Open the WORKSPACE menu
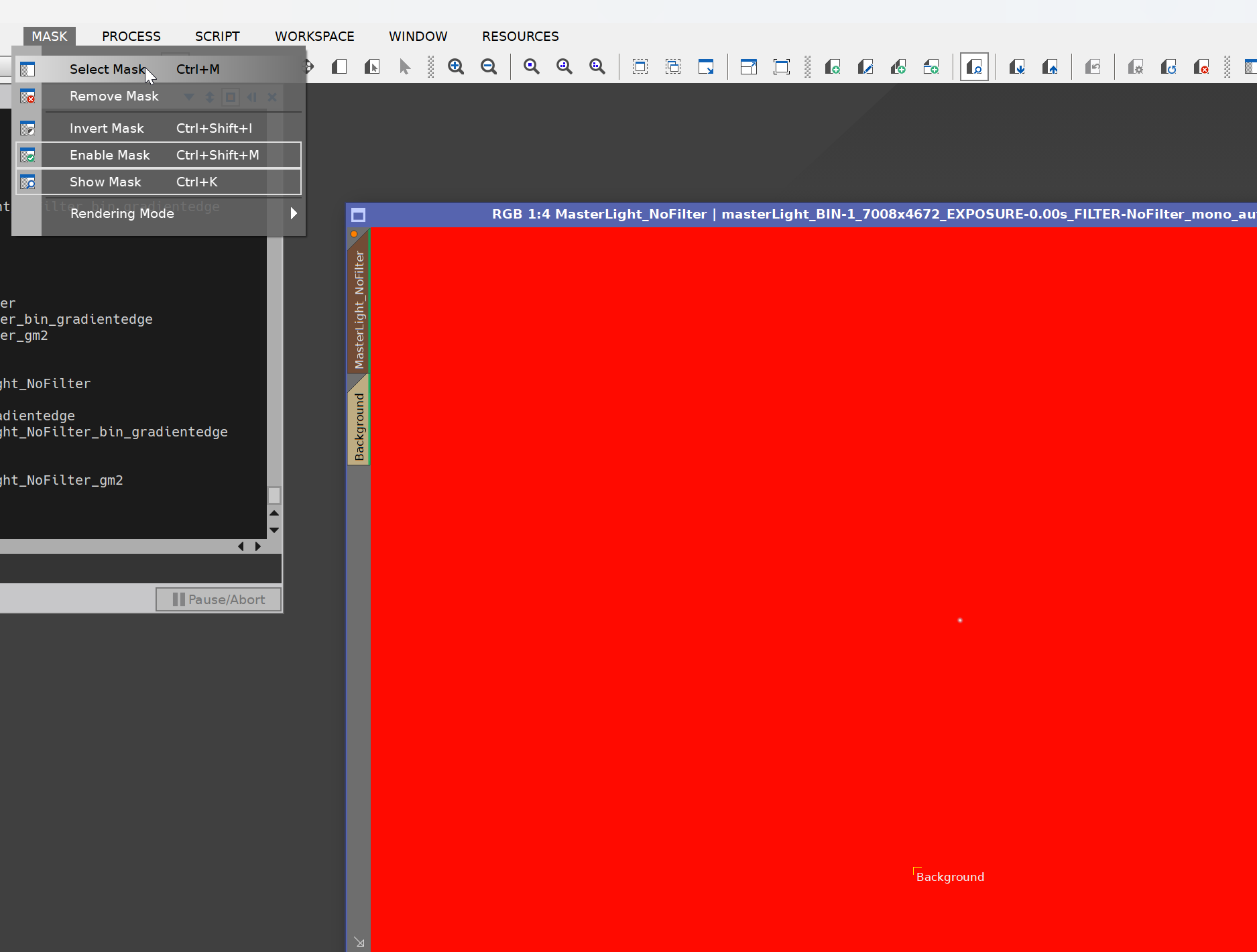 pyautogui.click(x=314, y=36)
